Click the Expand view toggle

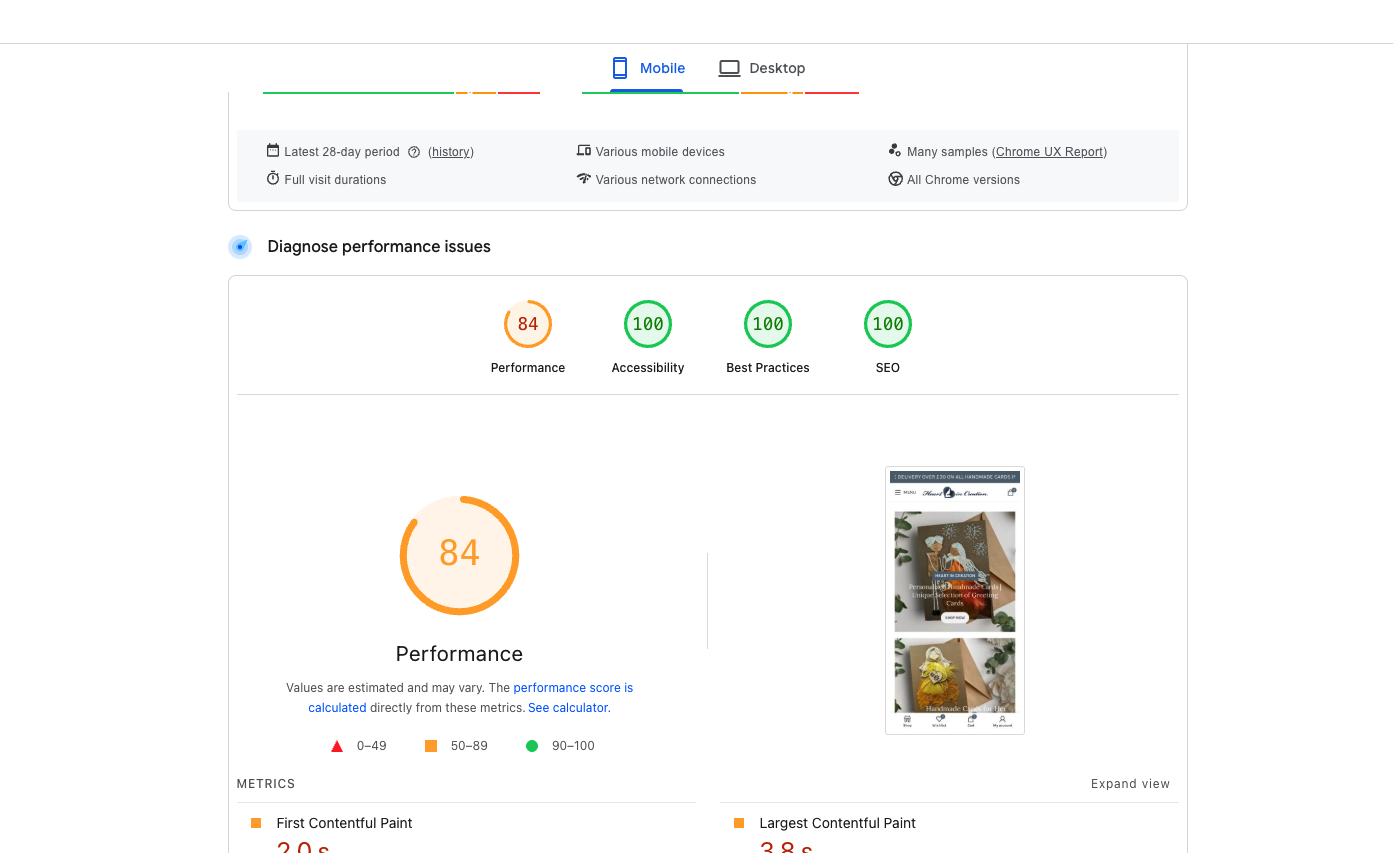click(x=1130, y=784)
